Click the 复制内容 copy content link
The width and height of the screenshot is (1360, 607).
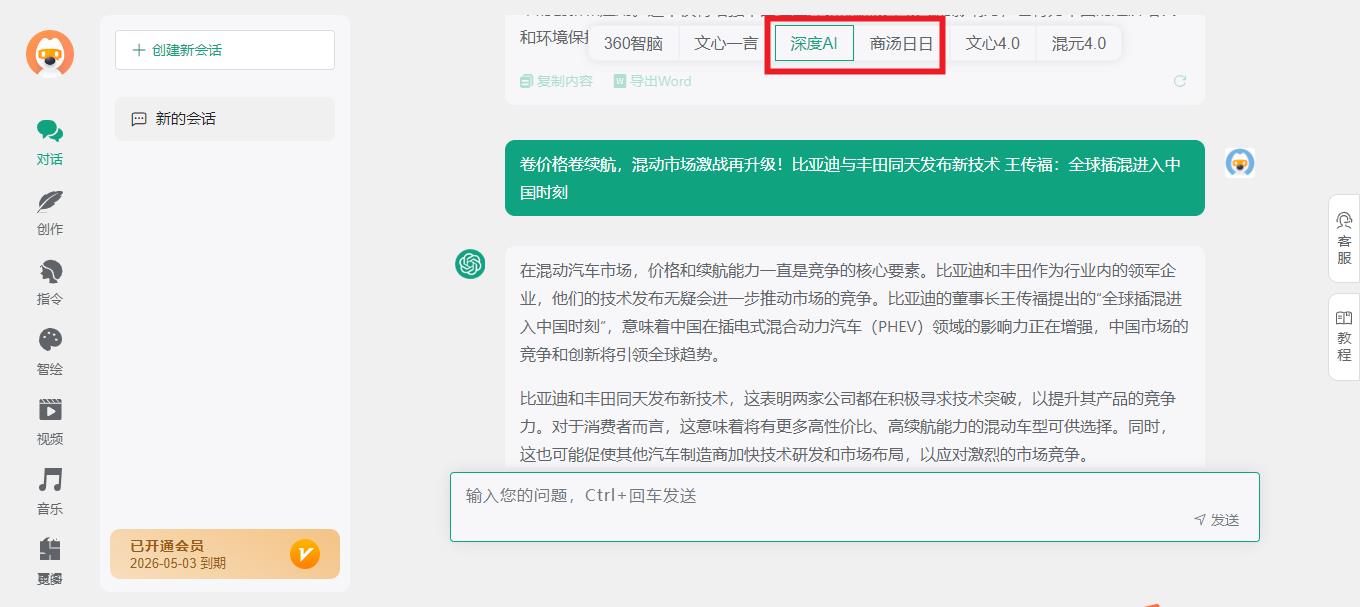557,81
